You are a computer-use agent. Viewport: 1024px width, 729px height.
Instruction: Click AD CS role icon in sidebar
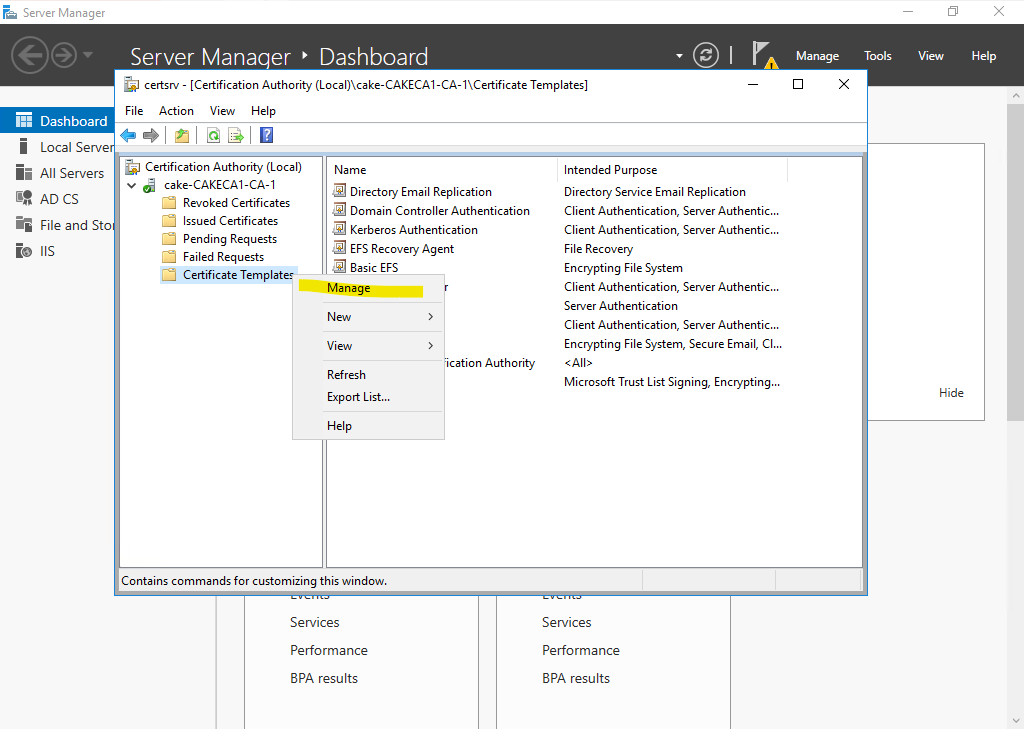click(x=24, y=199)
